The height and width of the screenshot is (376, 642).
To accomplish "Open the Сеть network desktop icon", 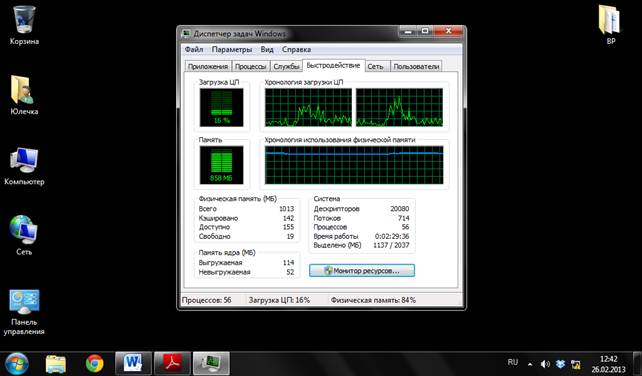I will coord(24,236).
